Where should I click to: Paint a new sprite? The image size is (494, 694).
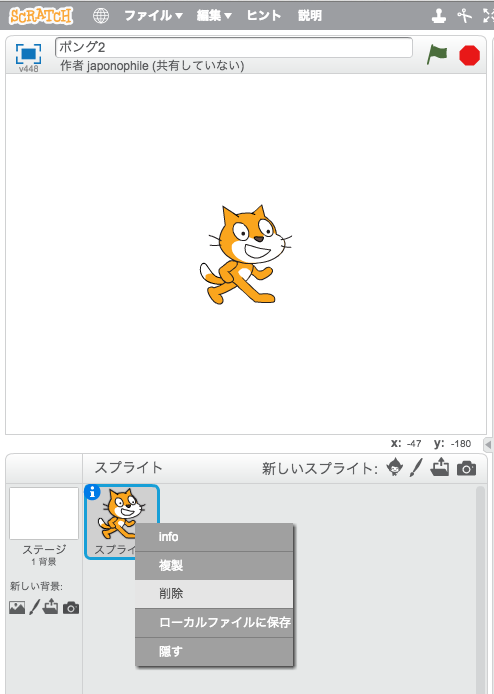pyautogui.click(x=416, y=467)
